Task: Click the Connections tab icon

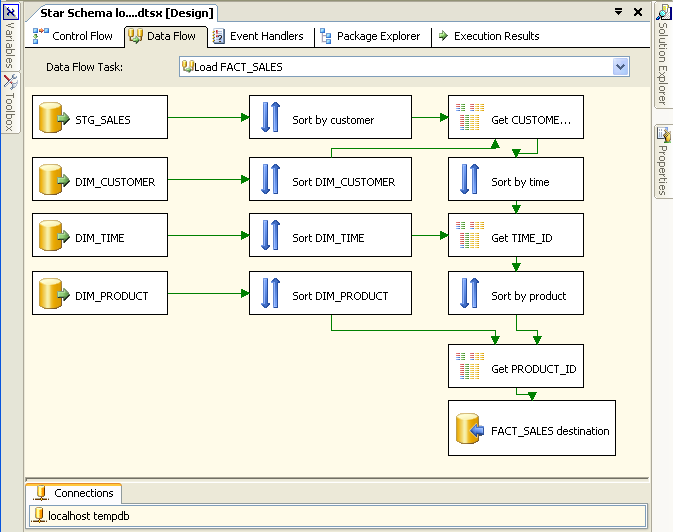Action: point(41,493)
